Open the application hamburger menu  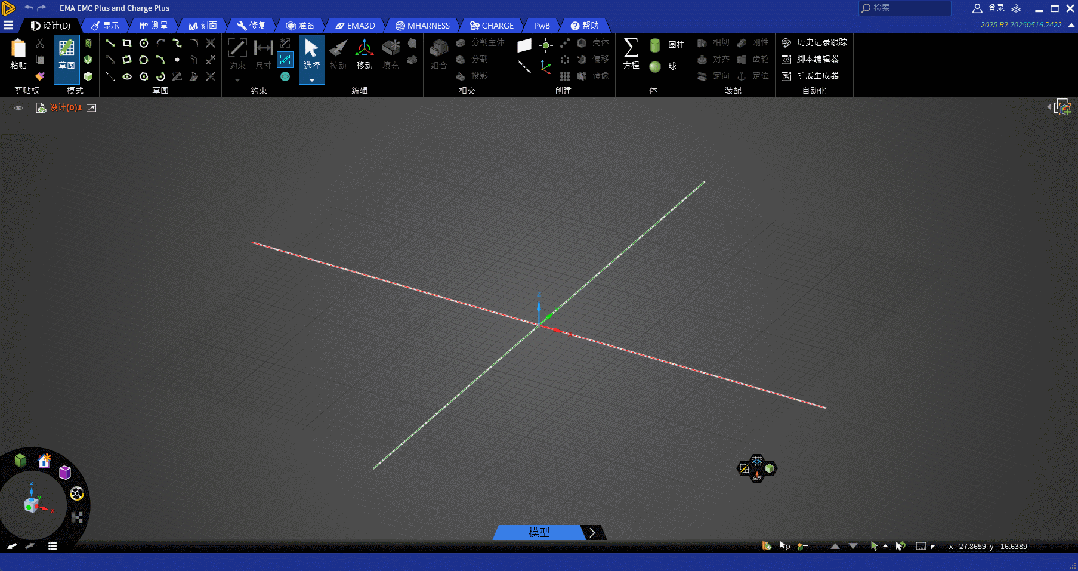(8, 25)
